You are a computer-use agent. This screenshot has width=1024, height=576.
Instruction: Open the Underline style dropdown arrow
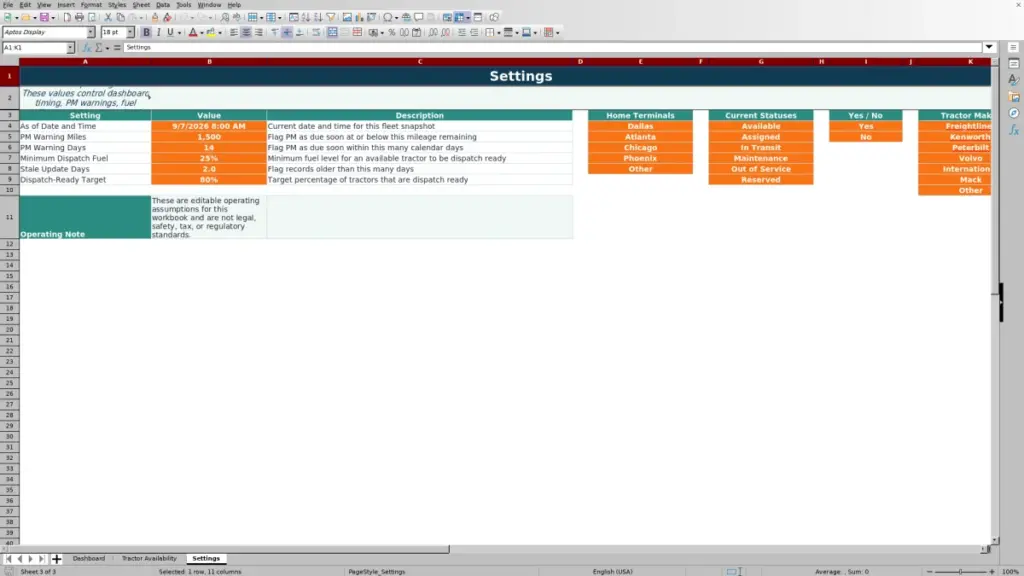click(x=179, y=33)
